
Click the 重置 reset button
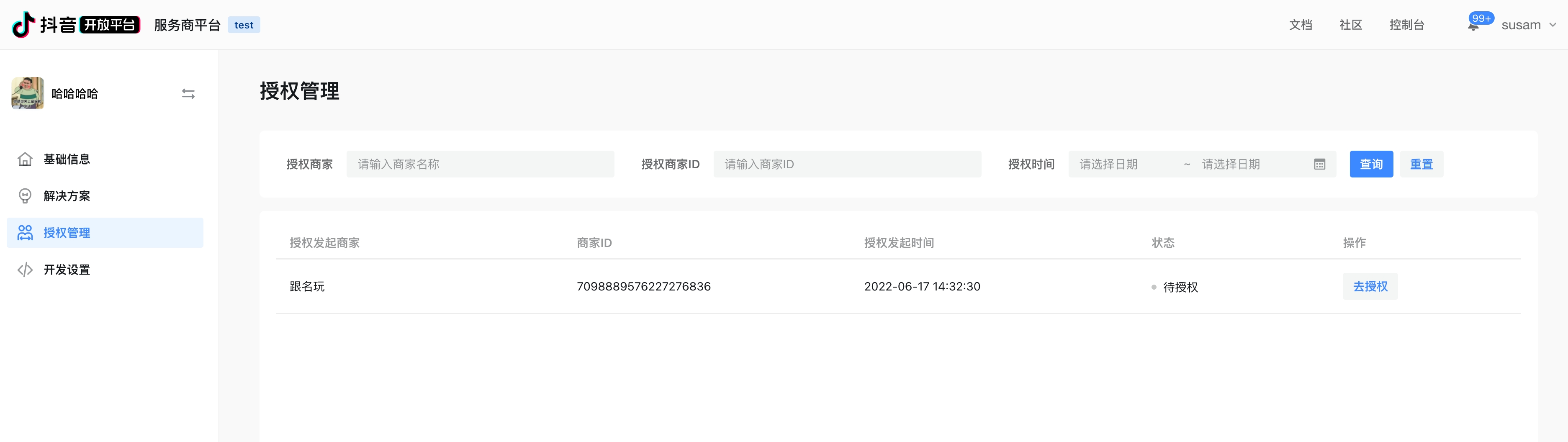tap(1421, 164)
